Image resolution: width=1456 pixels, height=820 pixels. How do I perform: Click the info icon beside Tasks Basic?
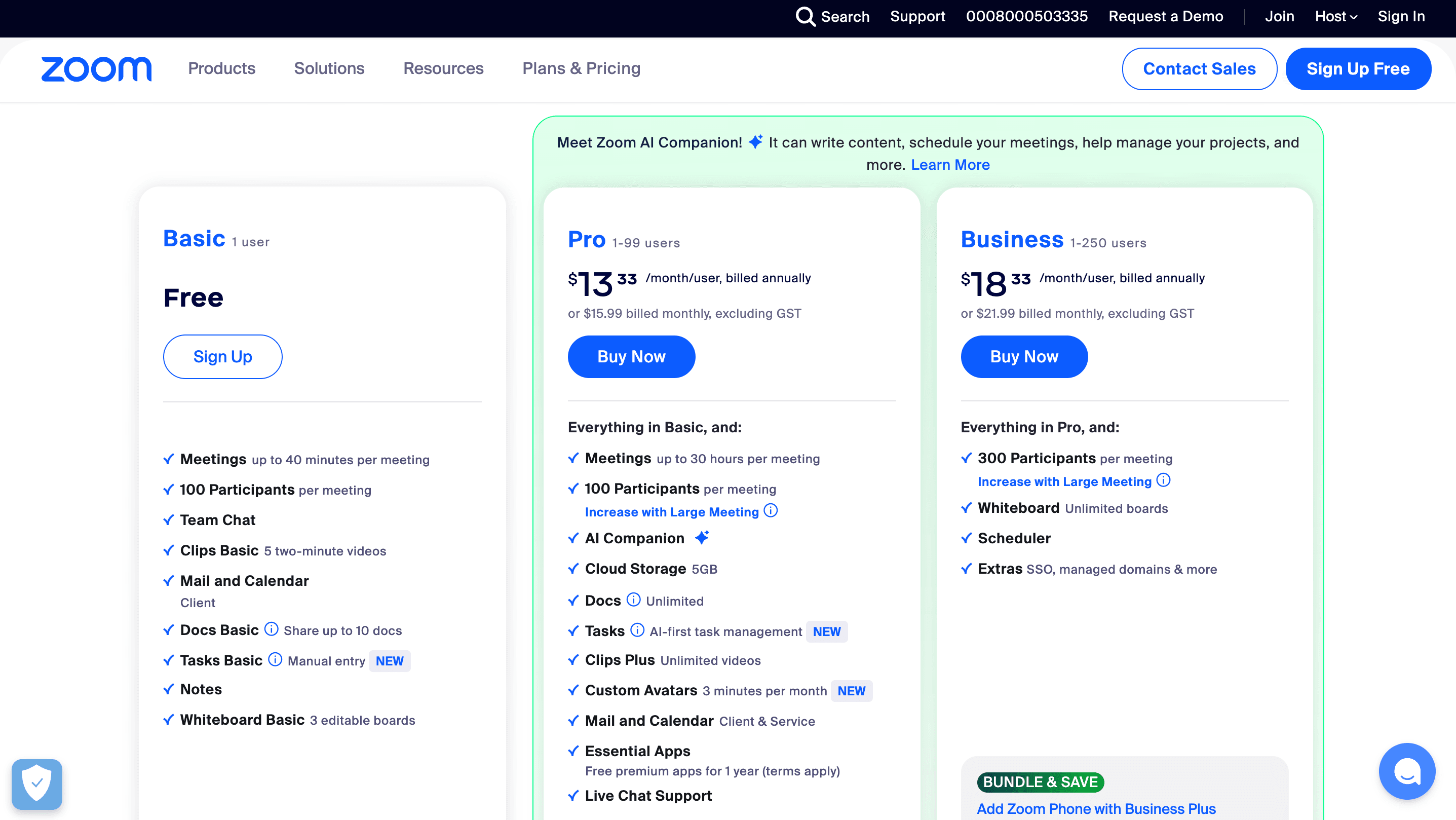[274, 660]
